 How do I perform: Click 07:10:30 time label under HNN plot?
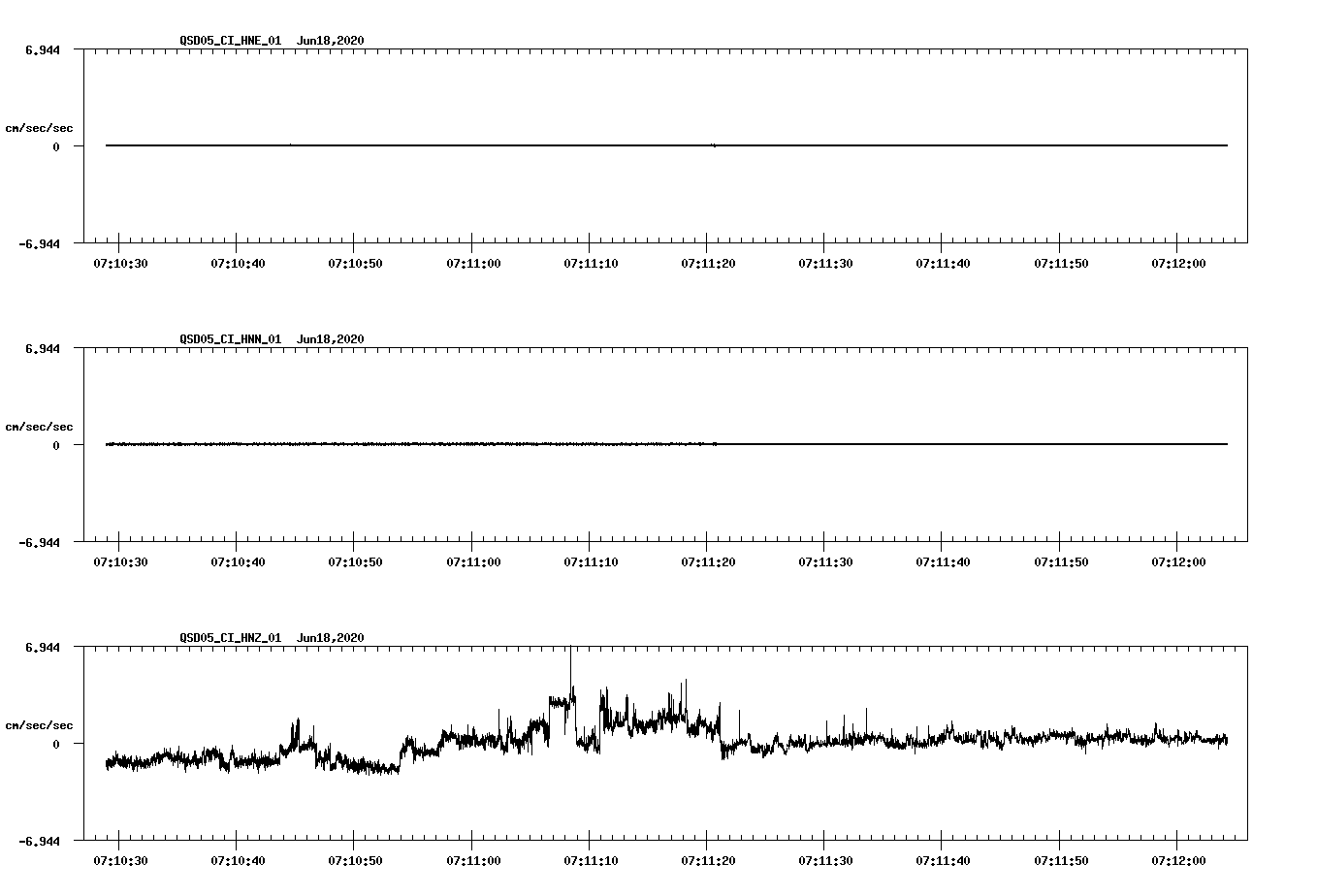(x=119, y=562)
